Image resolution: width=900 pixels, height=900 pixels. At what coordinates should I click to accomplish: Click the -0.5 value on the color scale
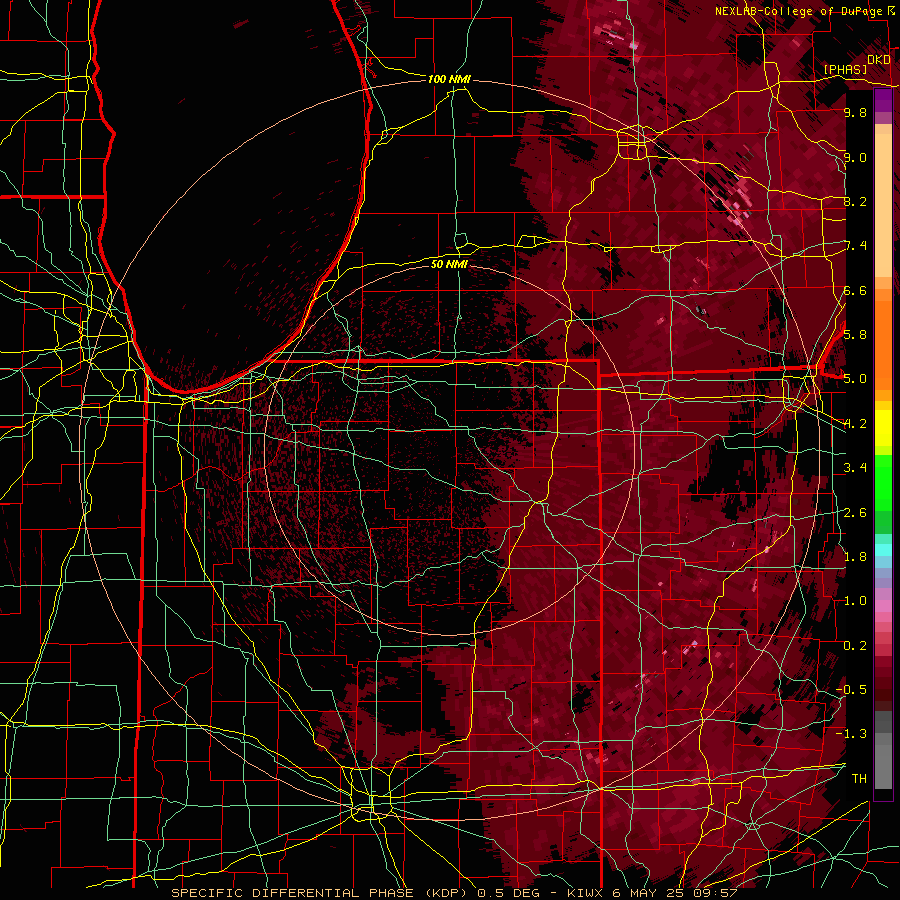coord(851,690)
